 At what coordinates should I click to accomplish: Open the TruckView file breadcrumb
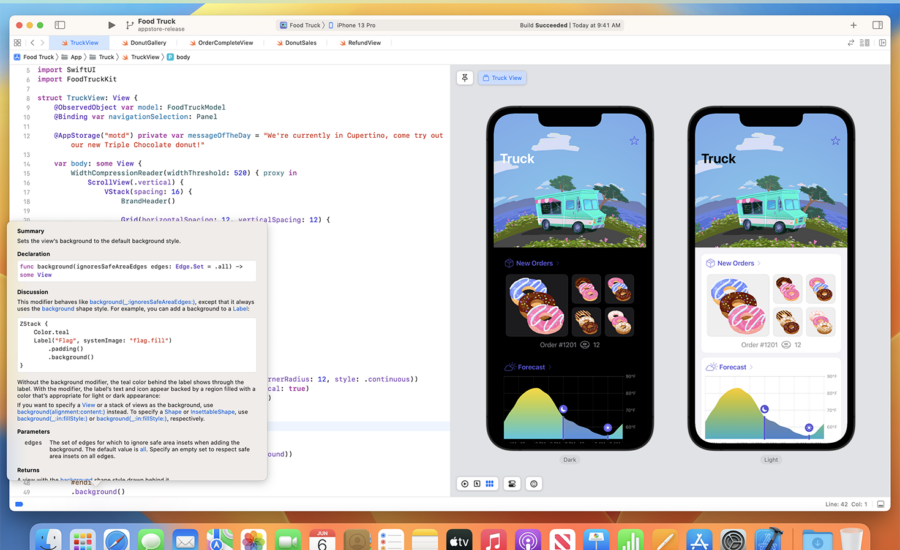pos(141,57)
